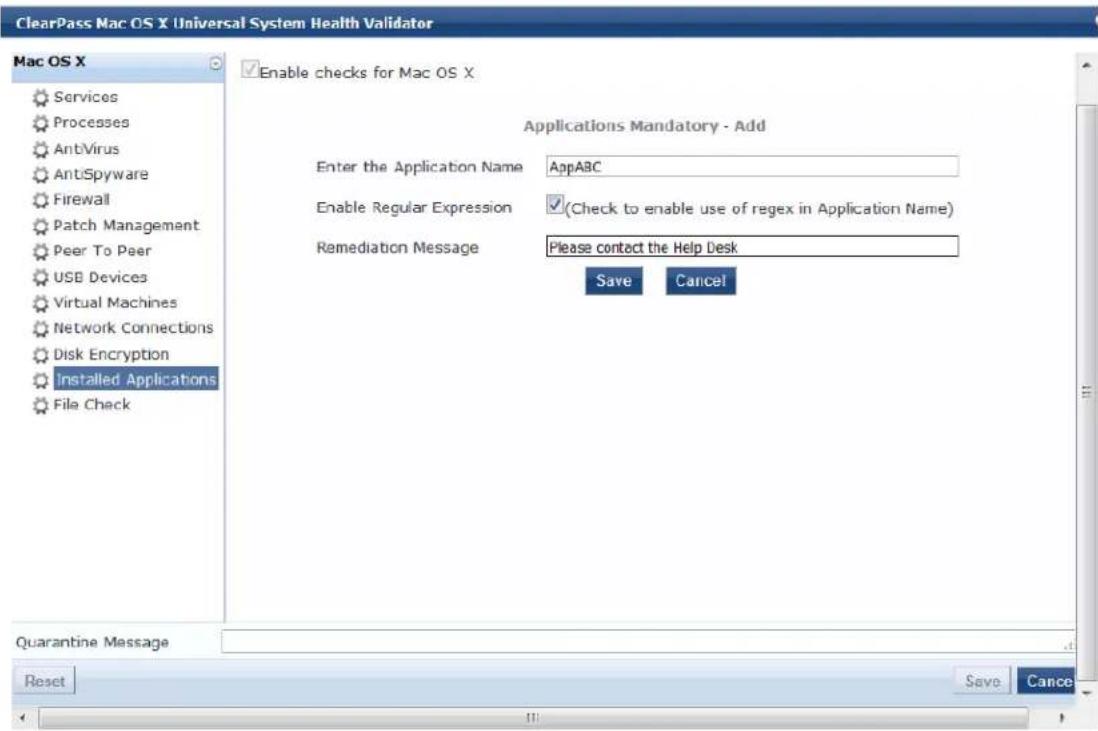Open Network Connections checks
Image resolution: width=1098 pixels, height=731 pixels.
[x=133, y=328]
